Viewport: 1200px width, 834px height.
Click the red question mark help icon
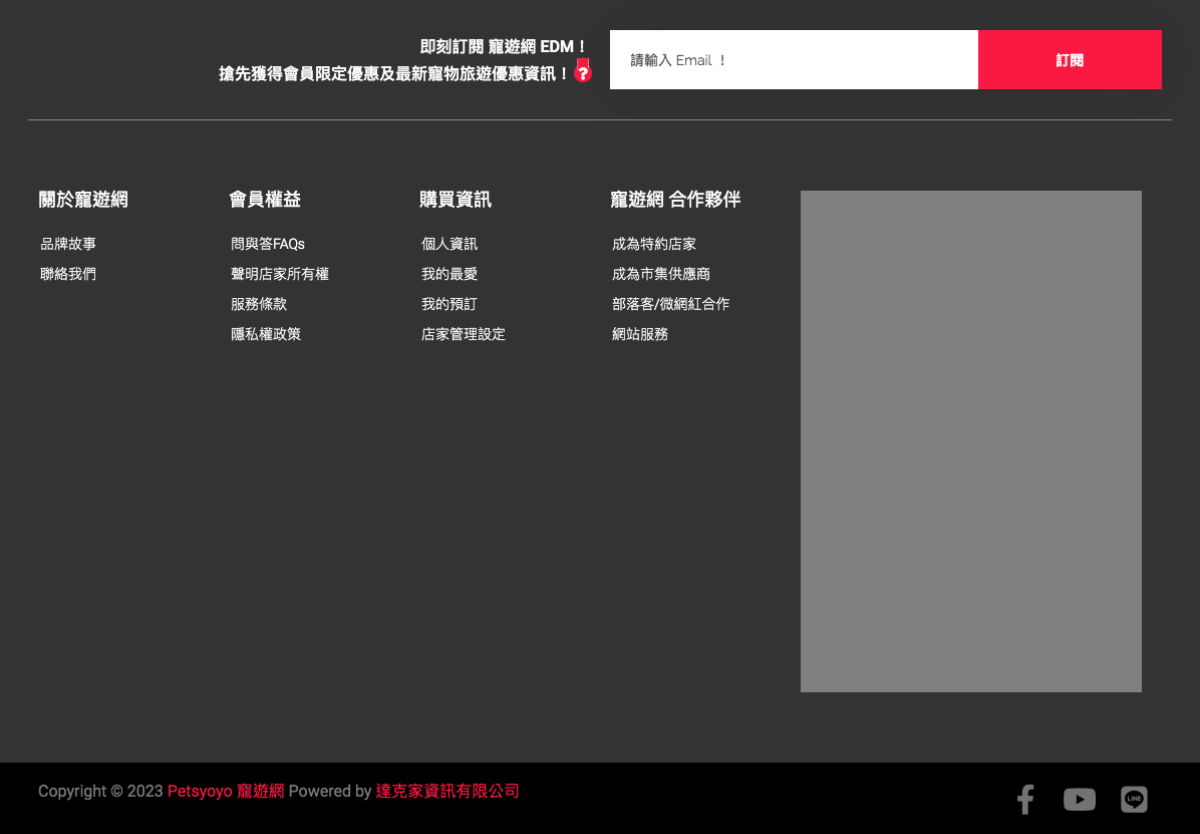[583, 73]
